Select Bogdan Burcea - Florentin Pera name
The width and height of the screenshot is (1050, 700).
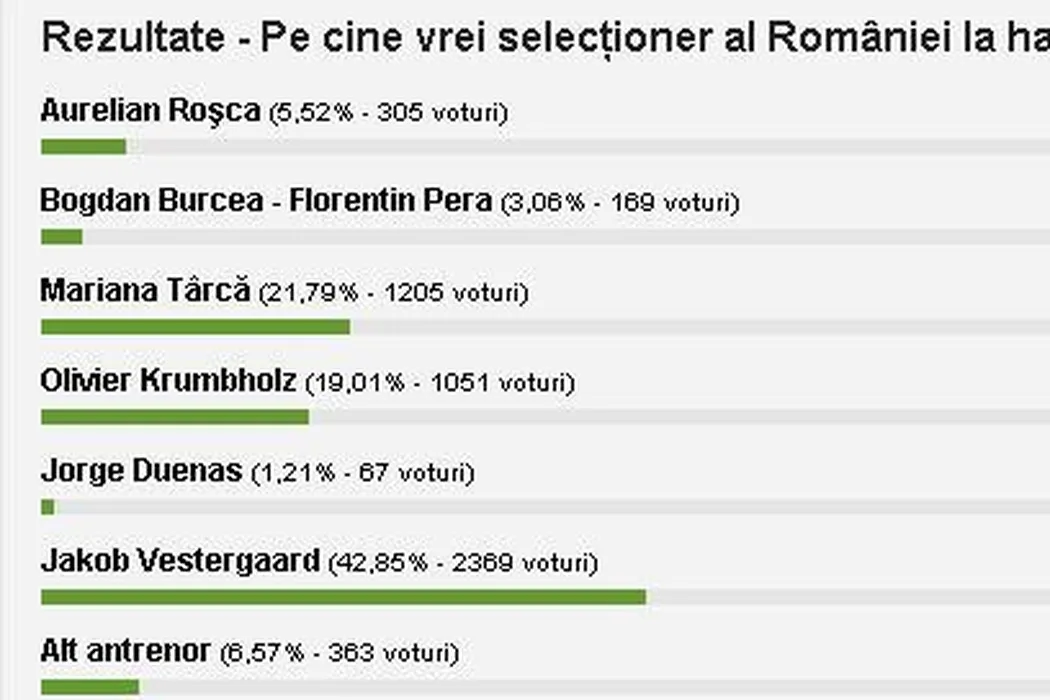coord(266,200)
